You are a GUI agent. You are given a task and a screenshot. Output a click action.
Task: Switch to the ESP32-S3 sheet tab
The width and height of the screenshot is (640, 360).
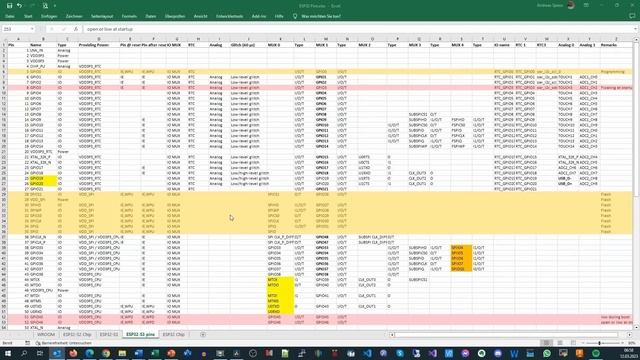(x=109, y=334)
